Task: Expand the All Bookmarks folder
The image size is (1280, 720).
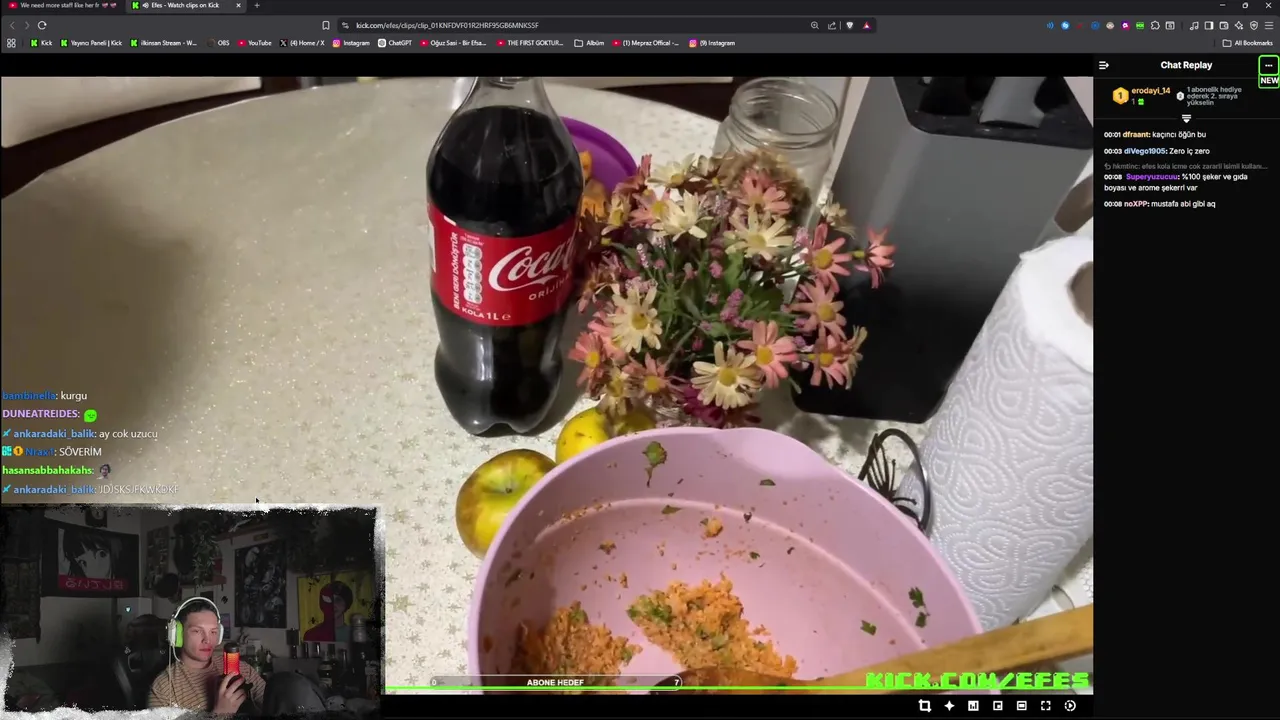Action: [x=1248, y=43]
